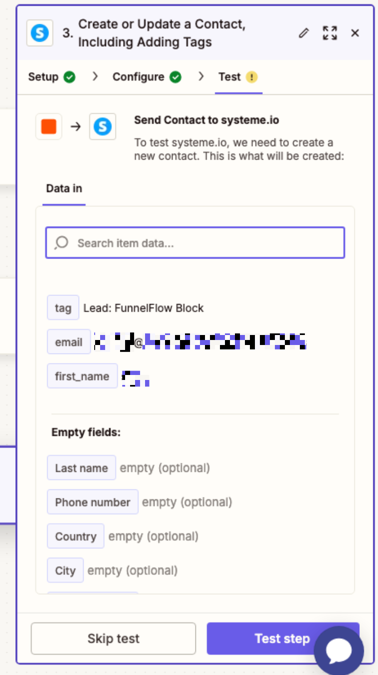This screenshot has width=378, height=675.
Task: Open the chat support bubble
Action: [x=339, y=651]
